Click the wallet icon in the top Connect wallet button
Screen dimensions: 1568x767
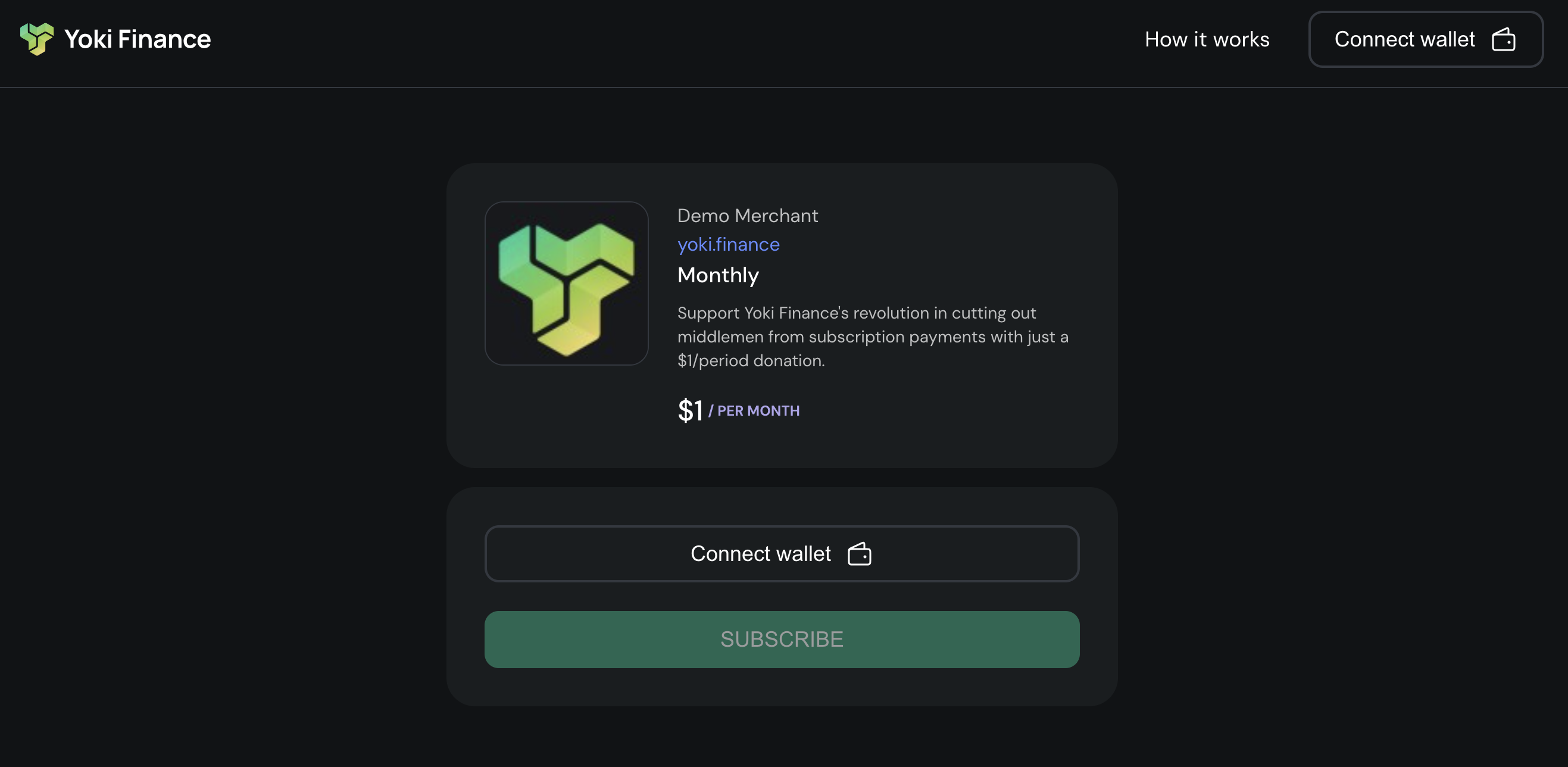[x=1504, y=39]
